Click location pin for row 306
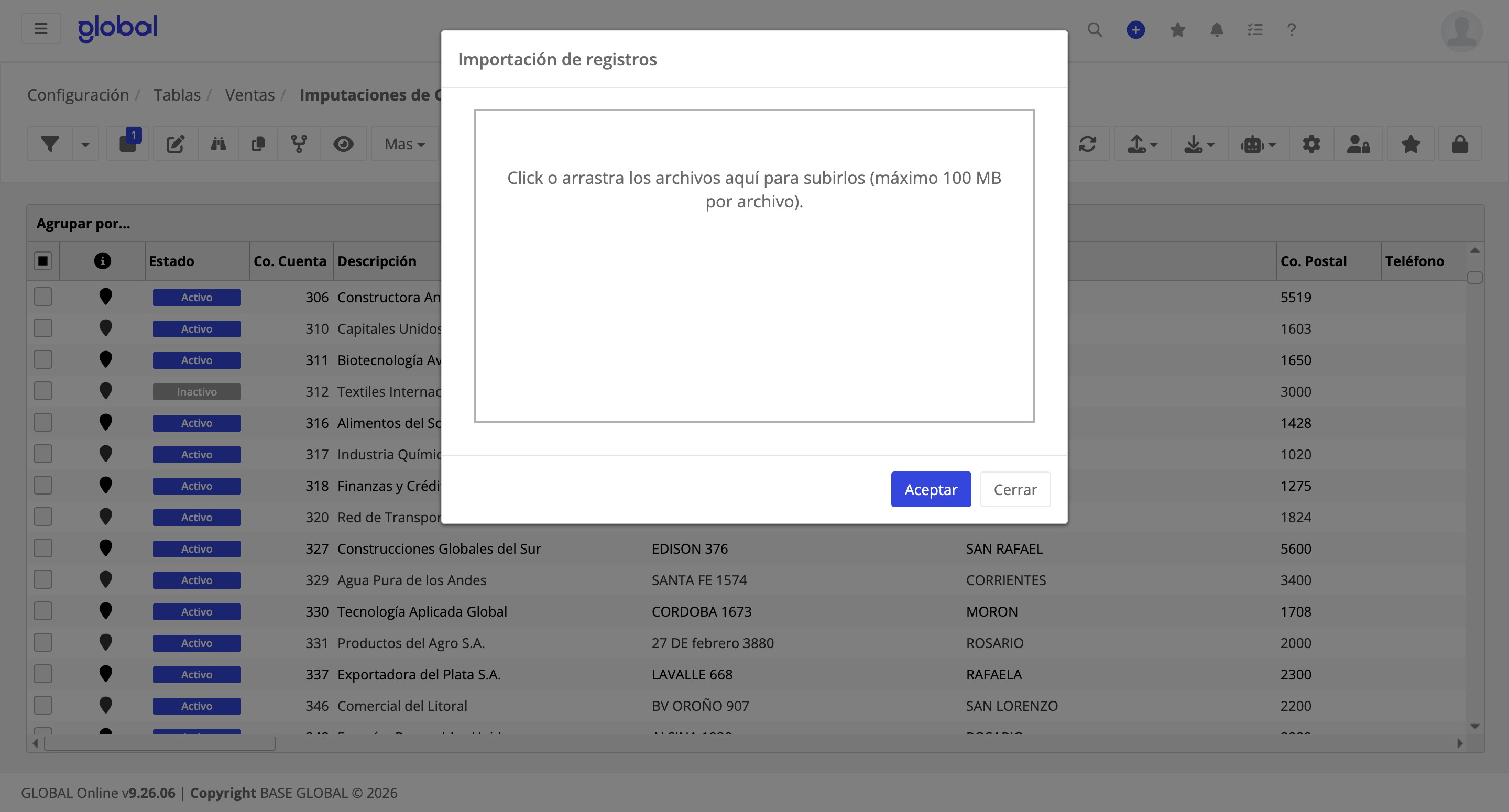Screen dimensions: 1509x812 [x=105, y=297]
